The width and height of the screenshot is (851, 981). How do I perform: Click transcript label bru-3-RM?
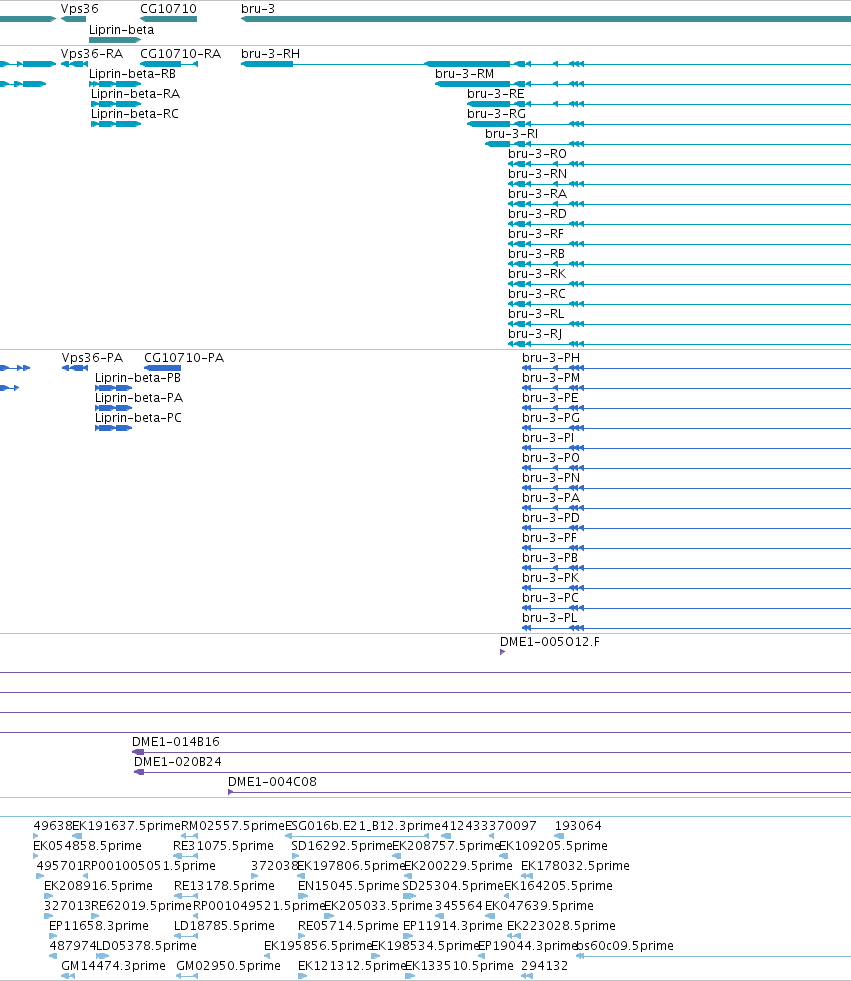(464, 74)
